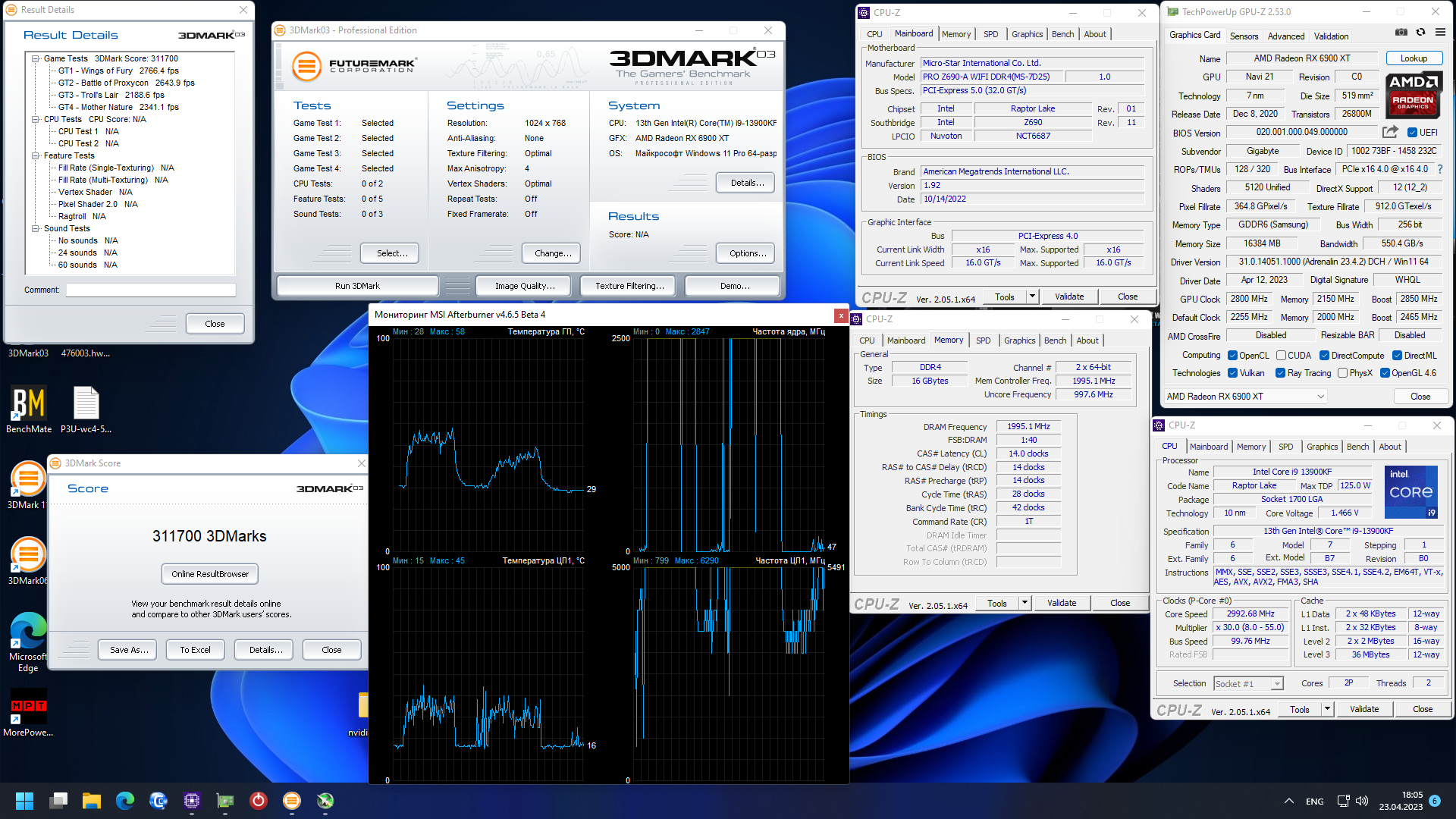Screen dimensions: 1456x819
Task: Click To Excel button in 3DMark Score
Action: [195, 650]
